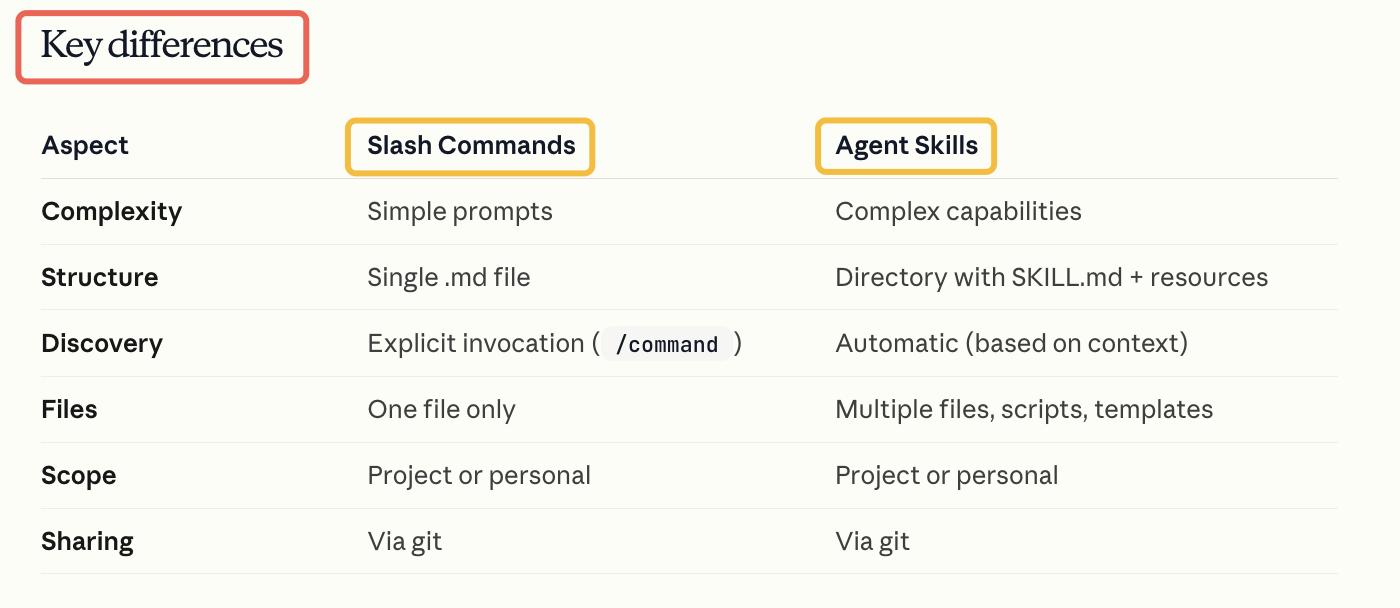Select "Automatic (based on context)" cell

tap(1011, 344)
